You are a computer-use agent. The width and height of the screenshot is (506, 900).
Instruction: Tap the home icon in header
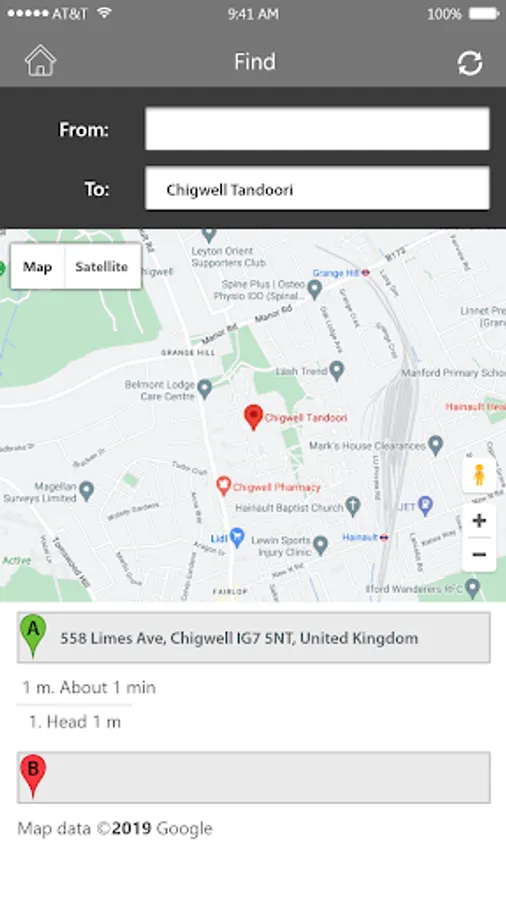tap(41, 61)
